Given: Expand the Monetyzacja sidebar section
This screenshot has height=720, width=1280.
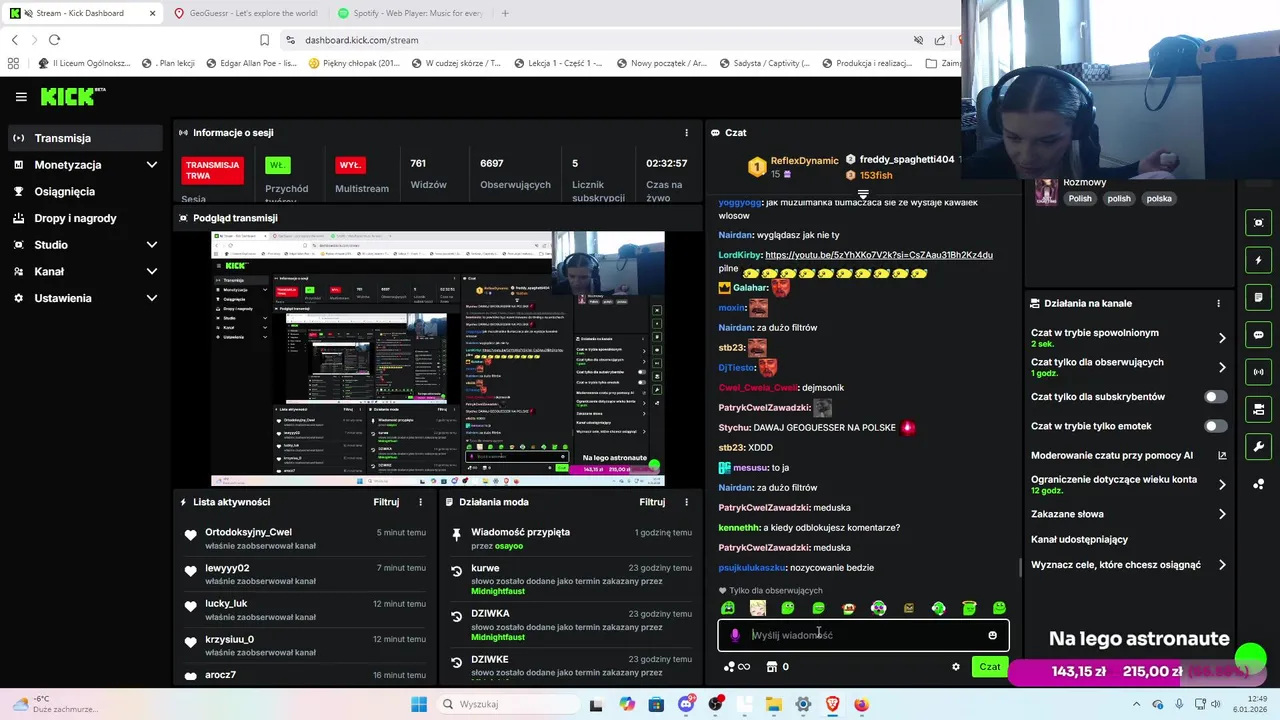Looking at the screenshot, I should pyautogui.click(x=84, y=165).
